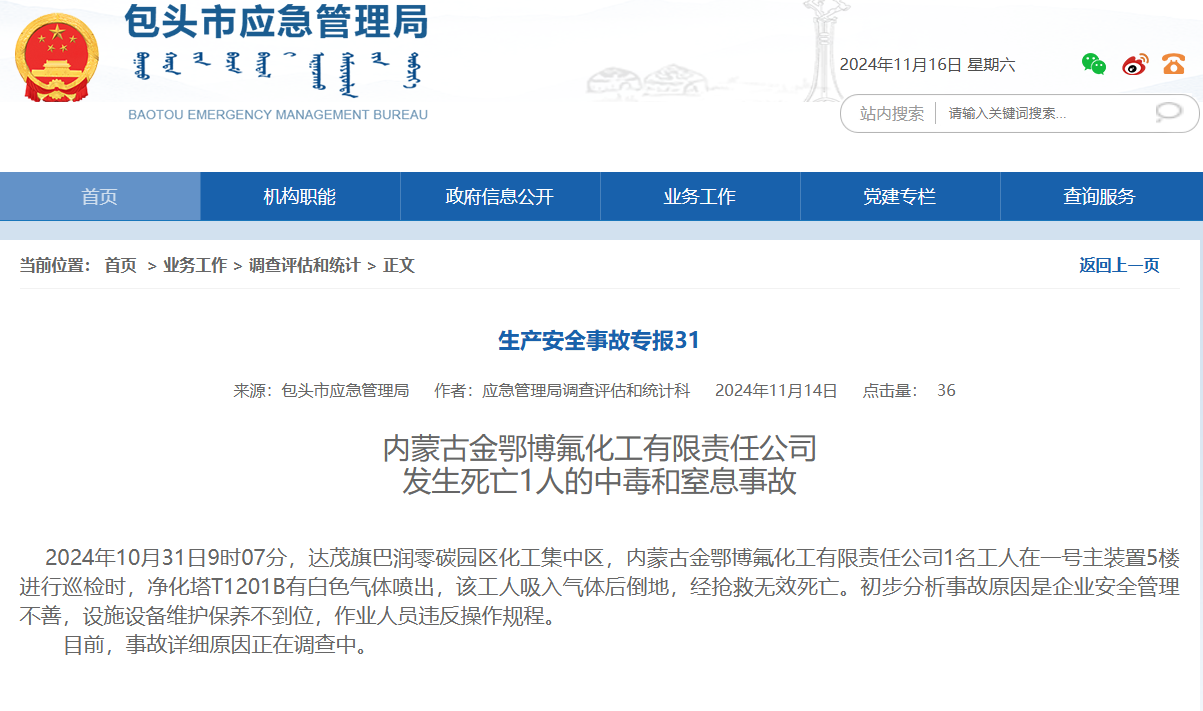Click the magnifier icon in search box
This screenshot has width=1203, height=711.
click(1168, 113)
